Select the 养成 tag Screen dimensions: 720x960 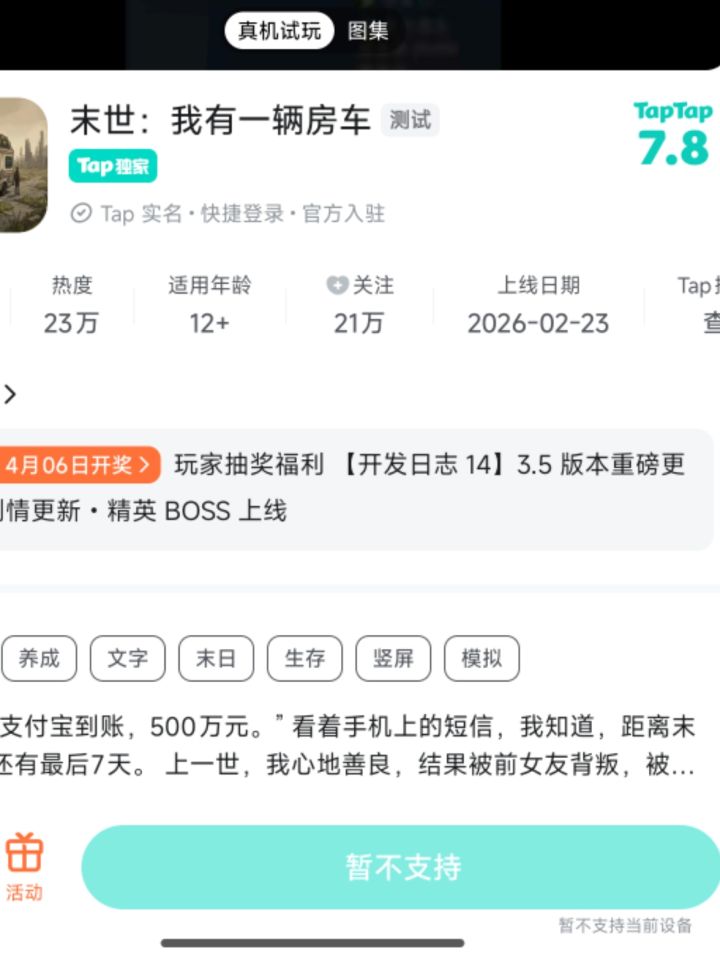(39, 659)
